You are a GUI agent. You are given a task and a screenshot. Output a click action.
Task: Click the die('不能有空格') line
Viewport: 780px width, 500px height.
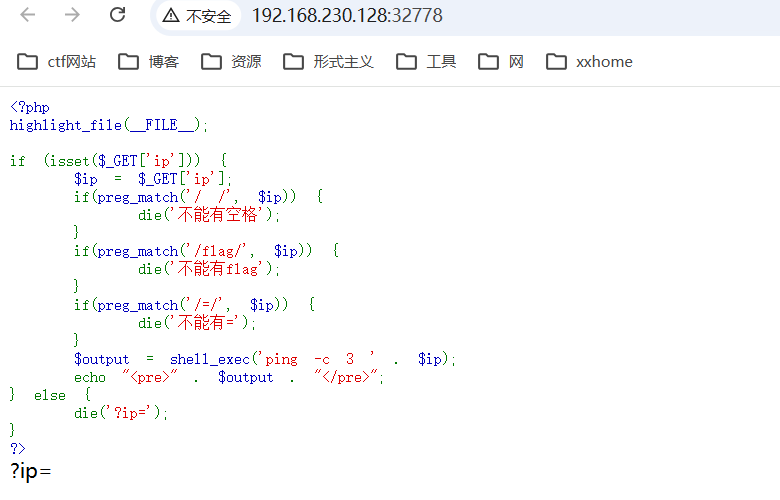(x=209, y=215)
